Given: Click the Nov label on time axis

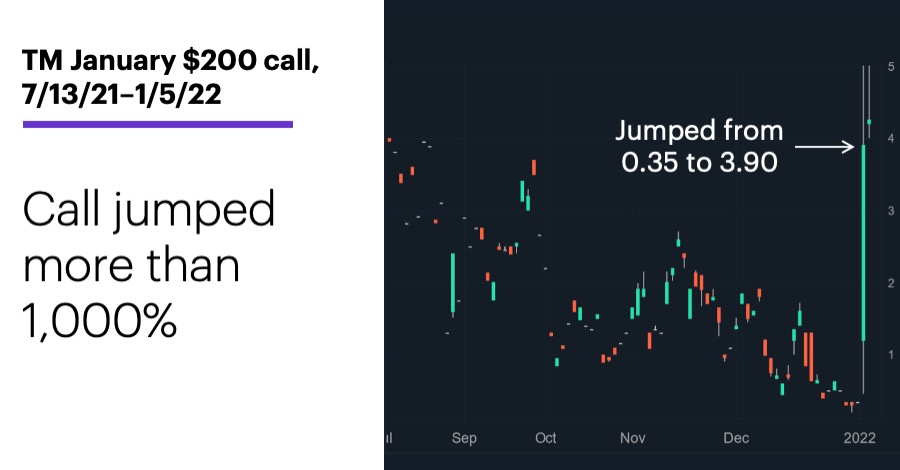Looking at the screenshot, I should (632, 438).
